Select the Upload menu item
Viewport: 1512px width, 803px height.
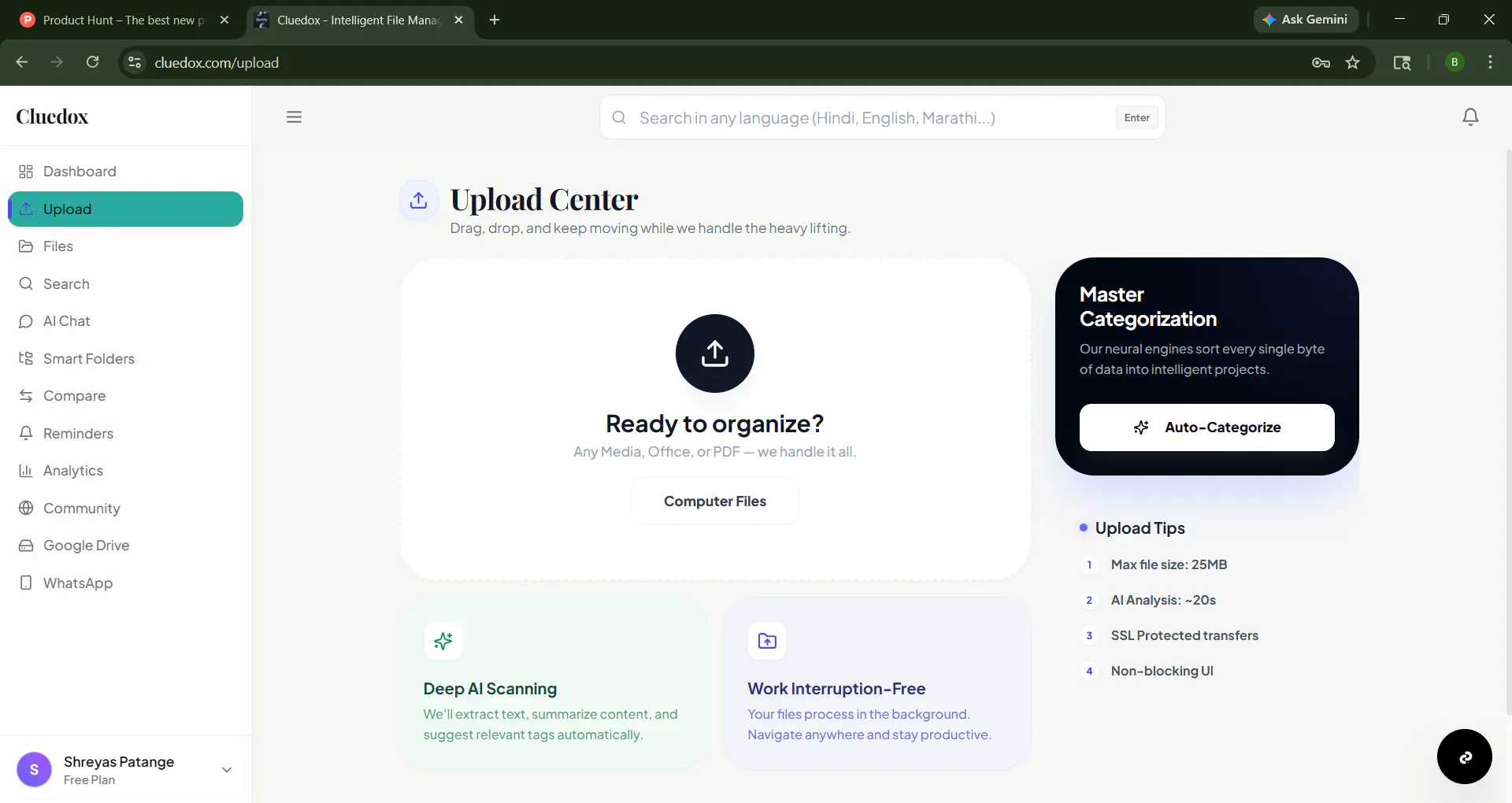pyautogui.click(x=126, y=209)
